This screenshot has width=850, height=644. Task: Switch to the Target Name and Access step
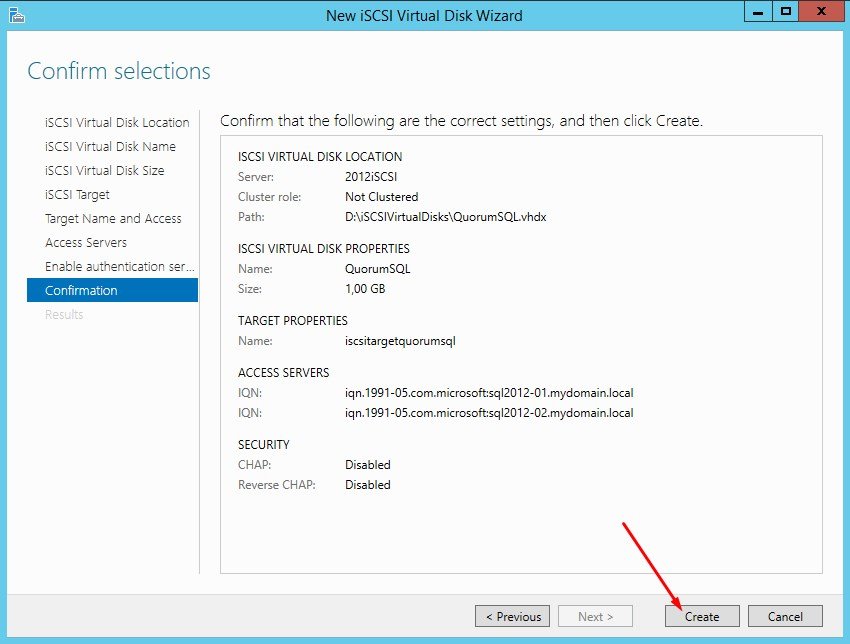click(113, 218)
